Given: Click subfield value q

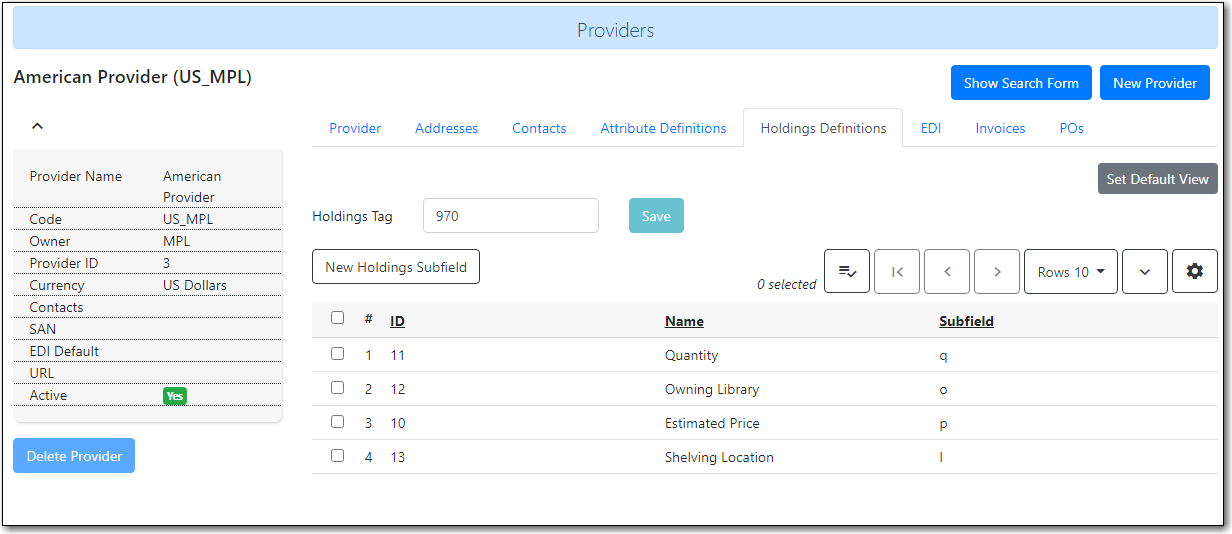Looking at the screenshot, I should [x=943, y=356].
